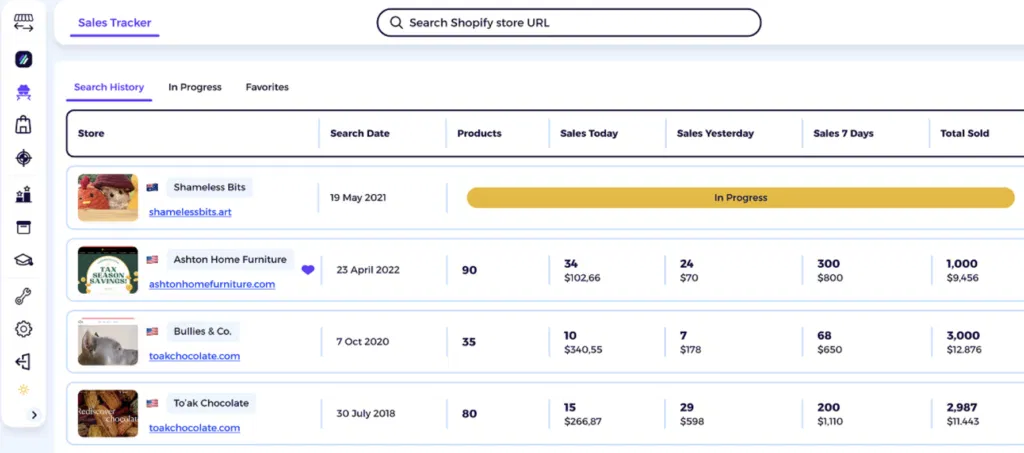Click the Total Sold column header

[965, 133]
